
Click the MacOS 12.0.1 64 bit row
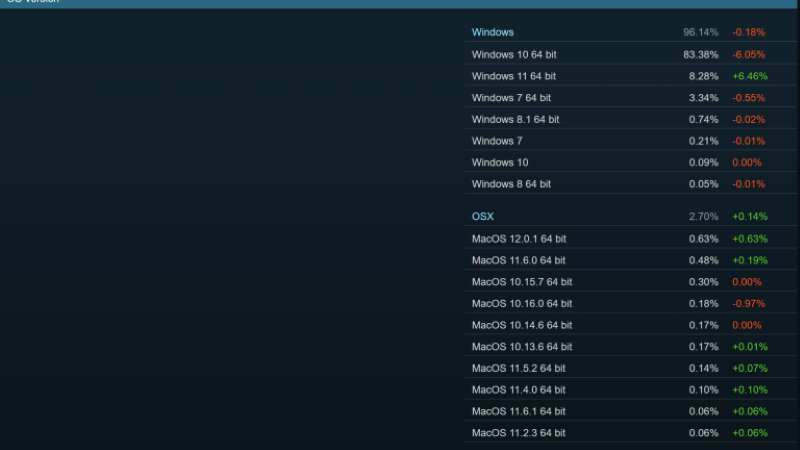point(631,239)
